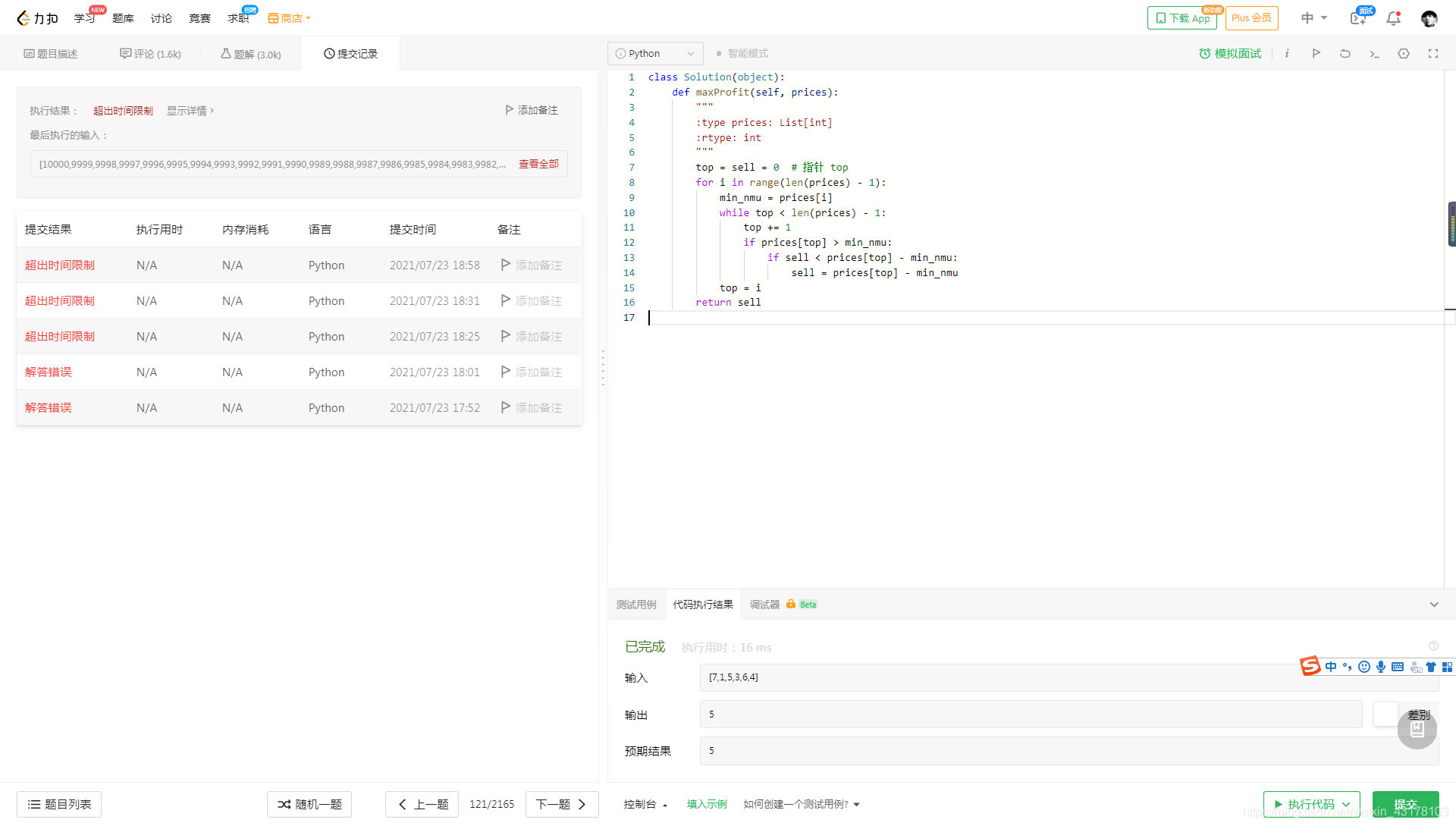Open the problem bank menu
Viewport: 1456px width, 826px height.
[x=123, y=18]
